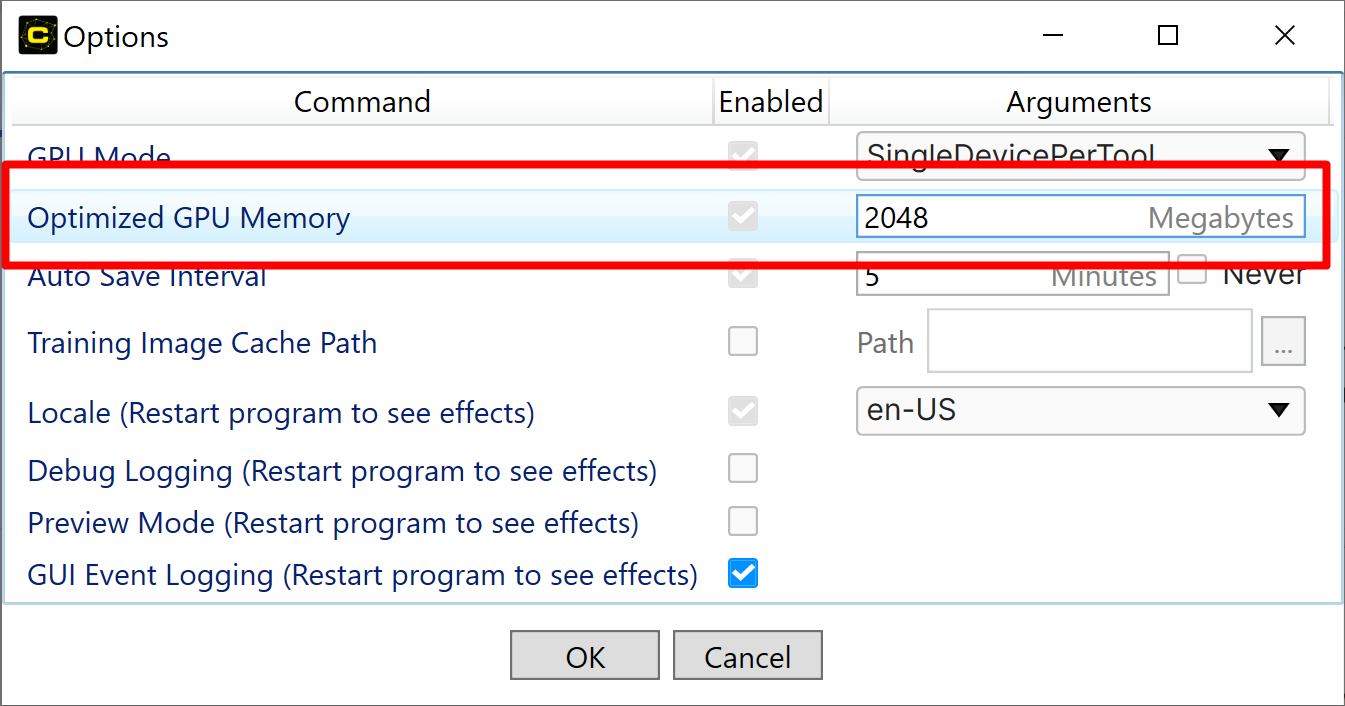Uncheck GUI Event Logging checkbox
This screenshot has width=1345, height=706.
point(743,574)
